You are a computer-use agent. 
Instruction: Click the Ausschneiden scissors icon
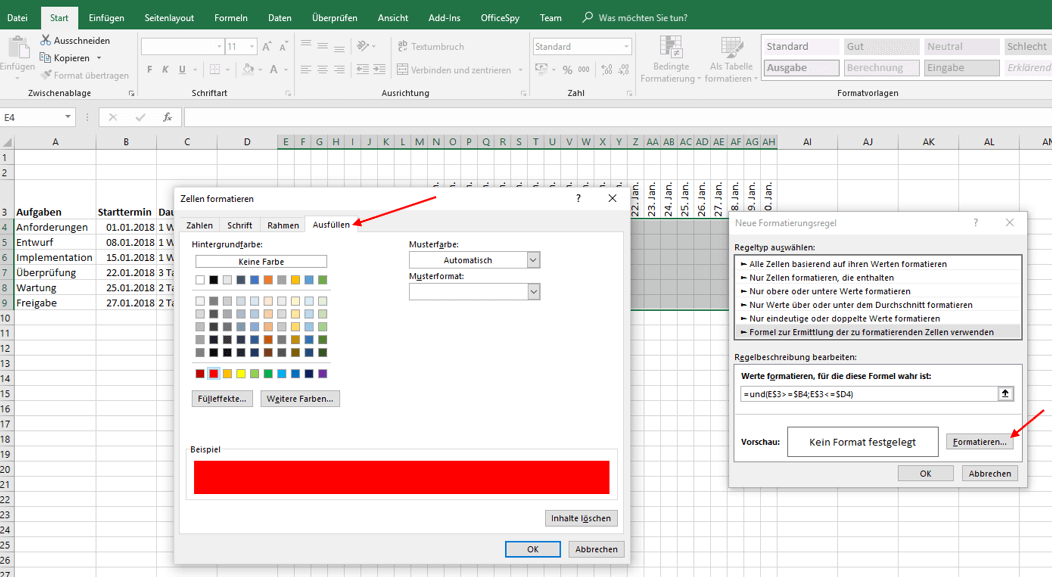pyautogui.click(x=46, y=41)
